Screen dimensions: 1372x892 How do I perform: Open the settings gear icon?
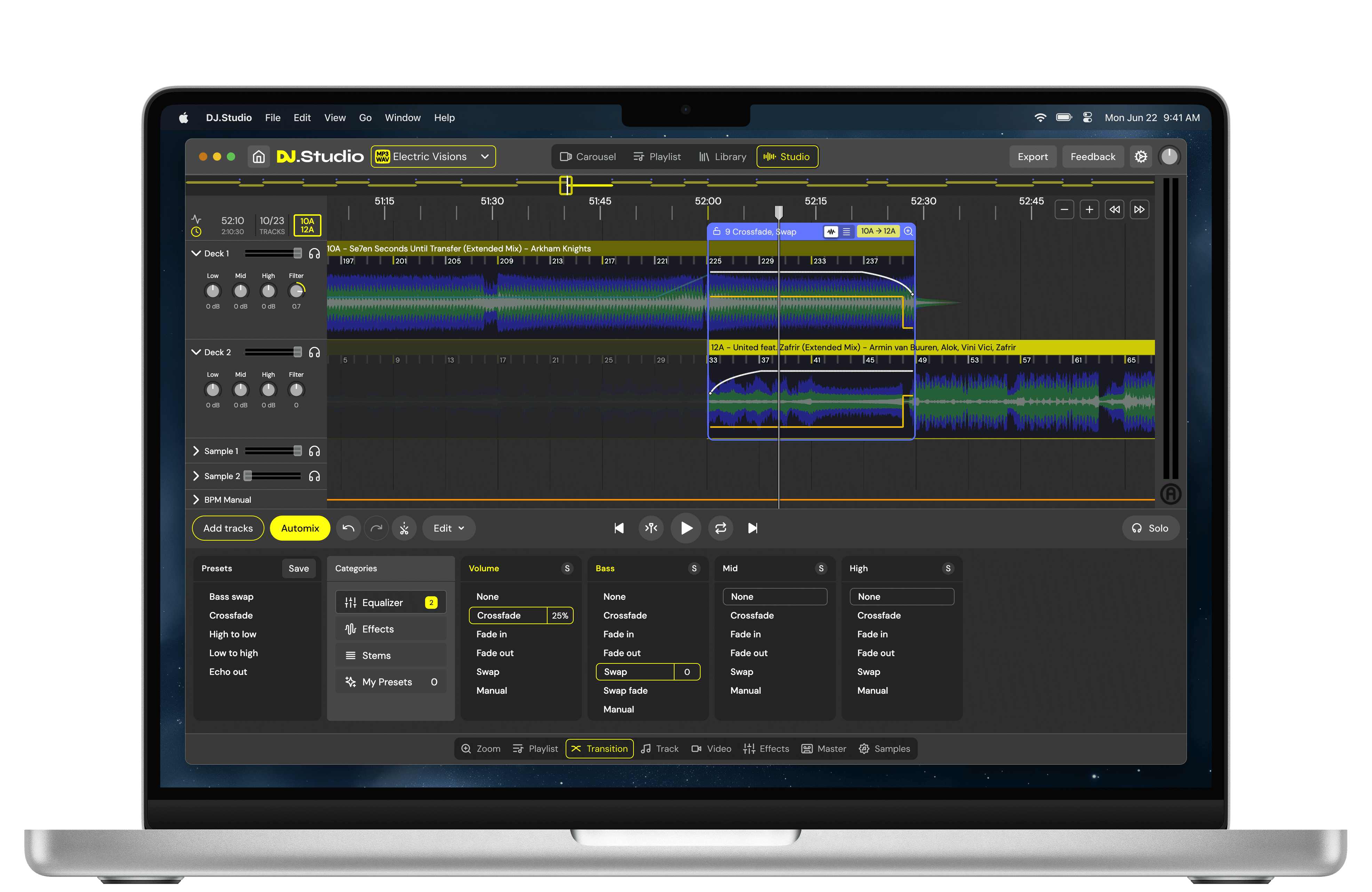pyautogui.click(x=1140, y=157)
